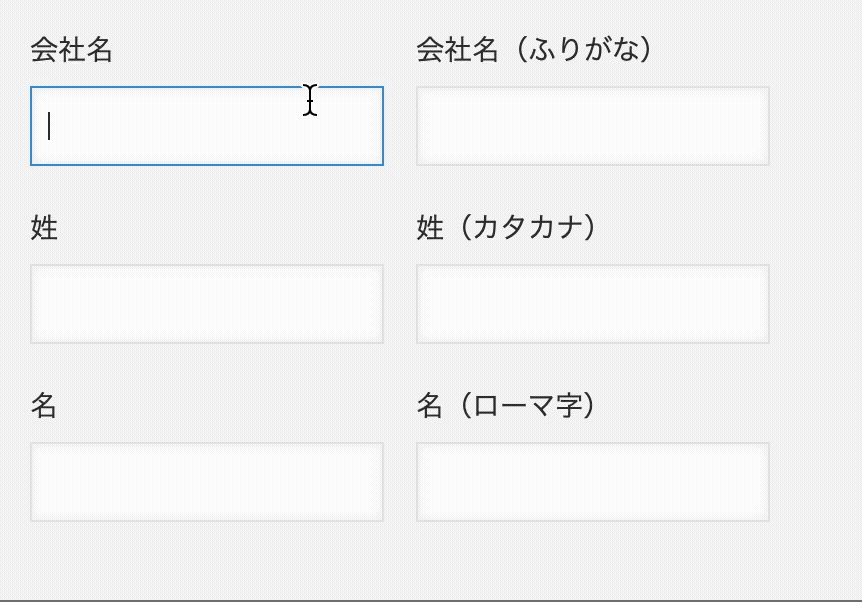Click the 姓(カタカナ) label text
The image size is (862, 602).
506,228
